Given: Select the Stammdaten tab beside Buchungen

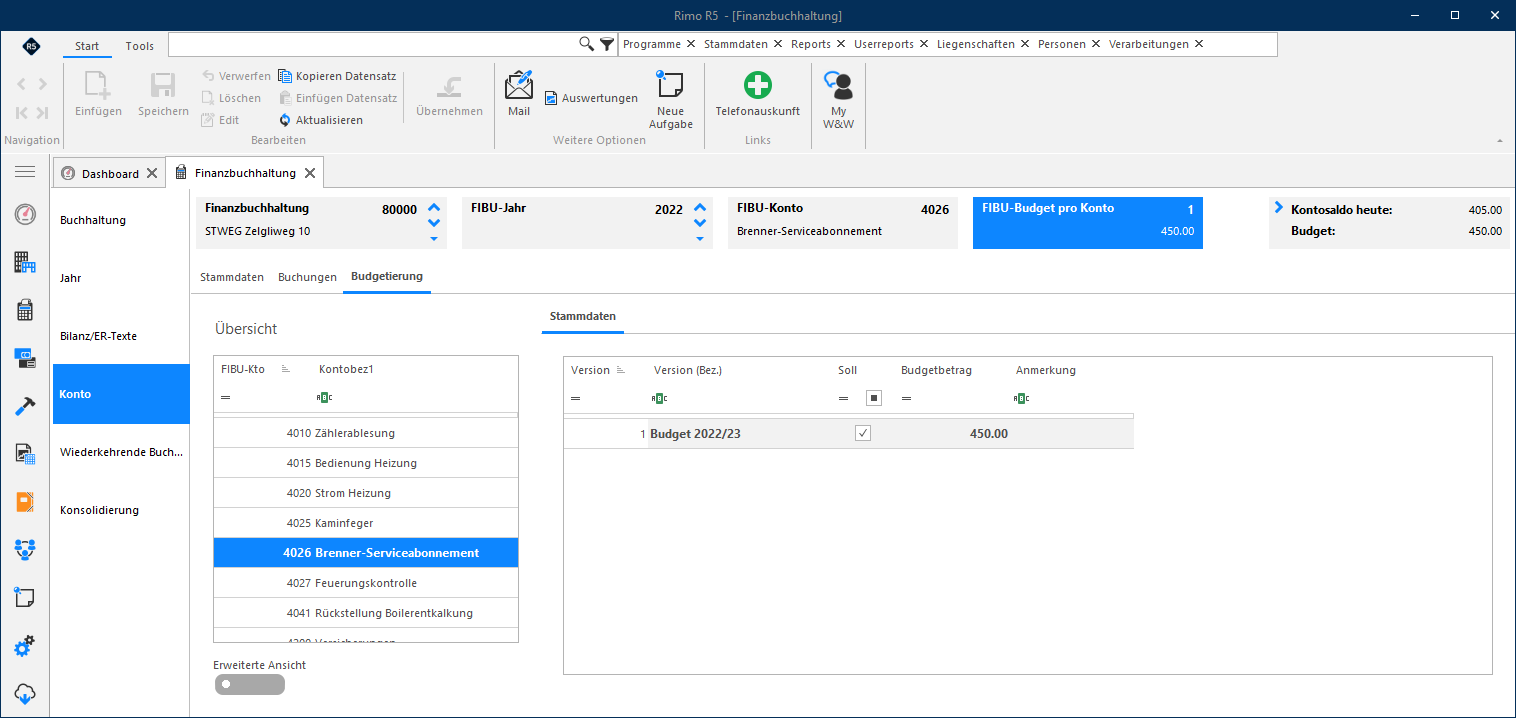Looking at the screenshot, I should (x=232, y=277).
